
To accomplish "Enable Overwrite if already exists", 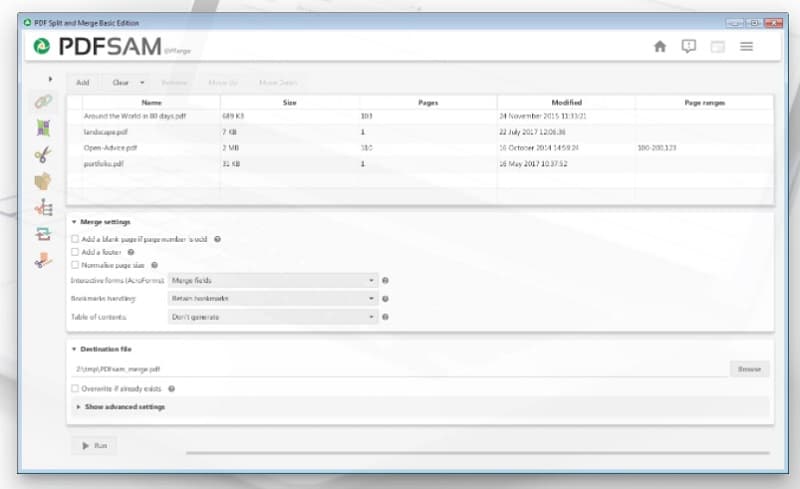I will (x=76, y=388).
